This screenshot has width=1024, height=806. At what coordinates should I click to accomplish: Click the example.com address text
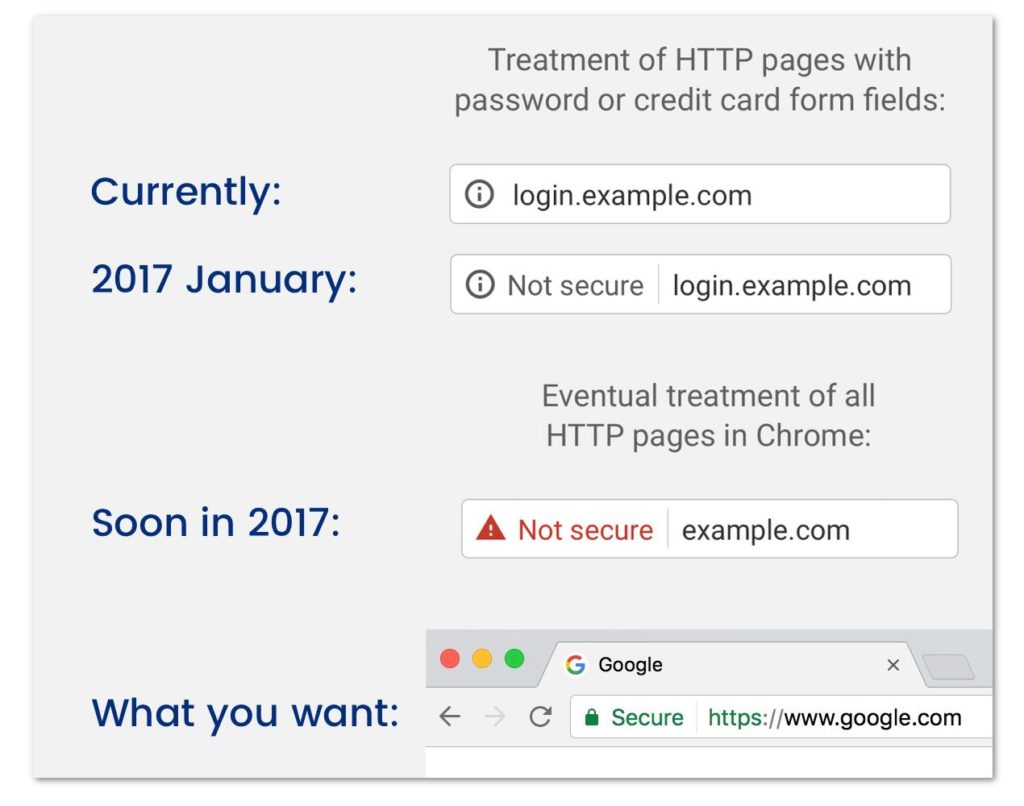point(765,530)
